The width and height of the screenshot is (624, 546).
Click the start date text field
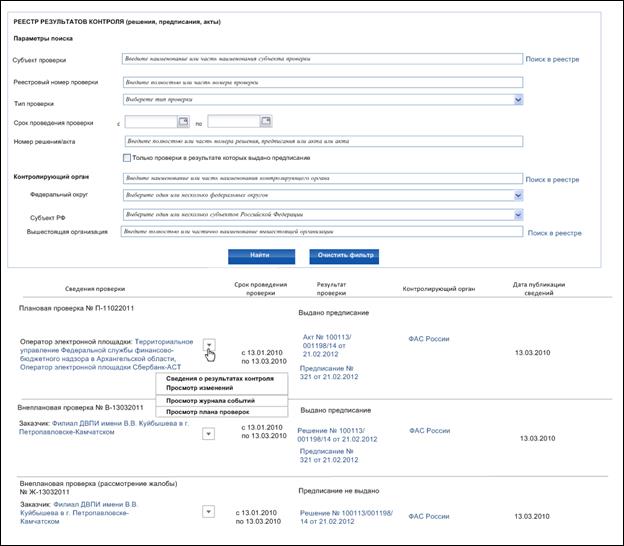(151, 122)
